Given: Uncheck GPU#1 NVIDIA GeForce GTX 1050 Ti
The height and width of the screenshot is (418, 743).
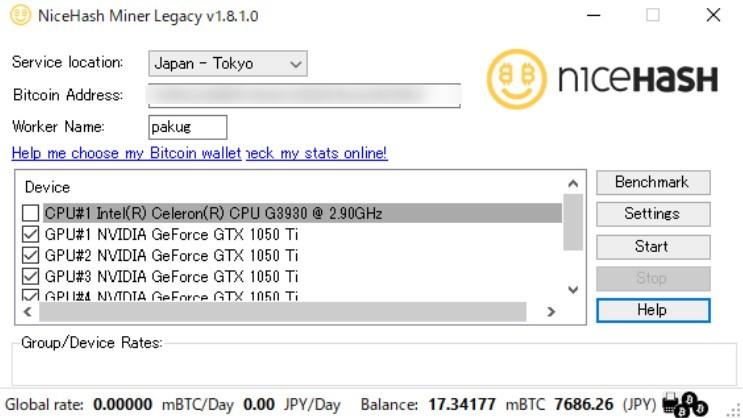Looking at the screenshot, I should pyautogui.click(x=30, y=234).
